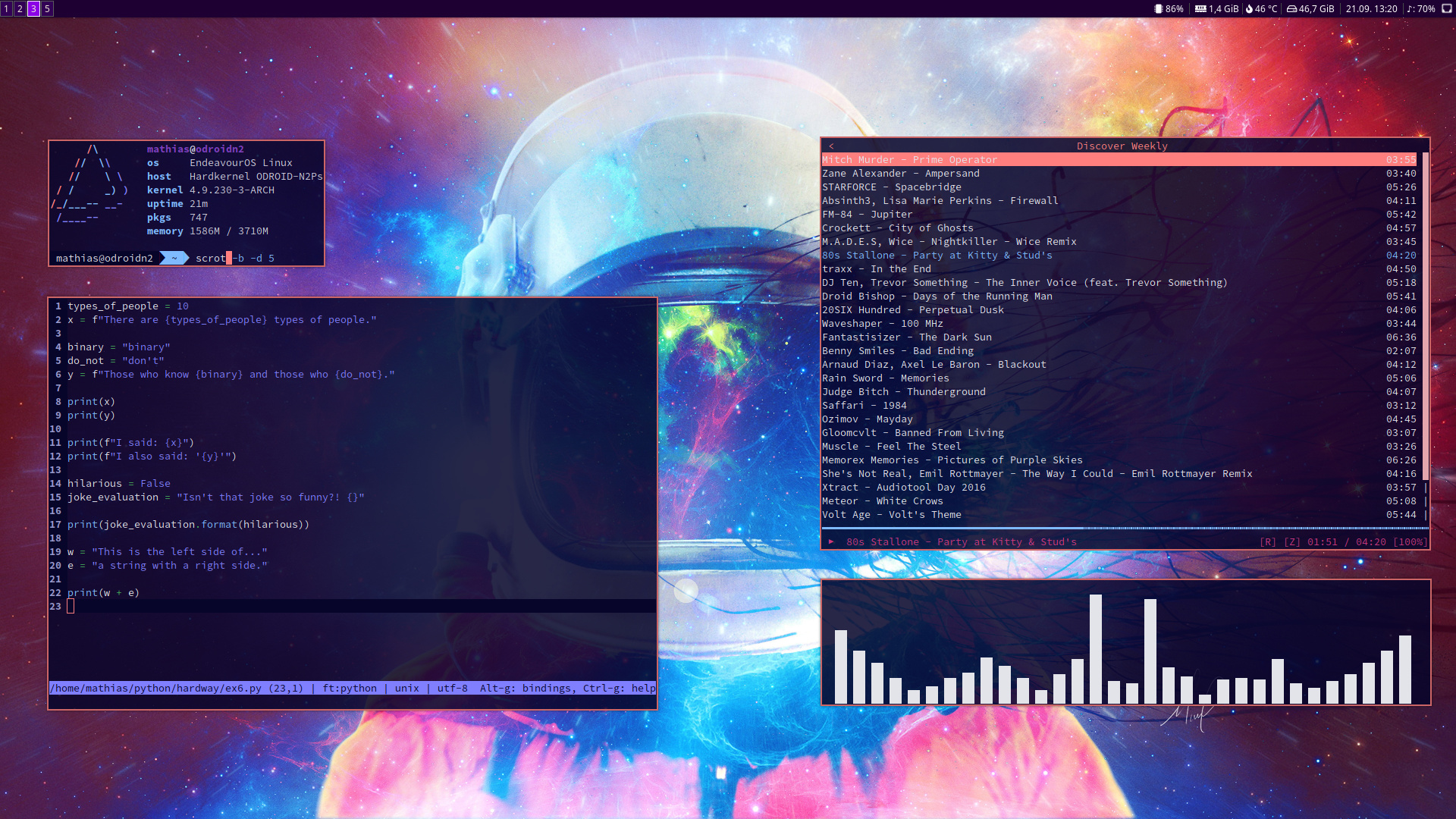Click the tray icon at far right
The image size is (1456, 819).
click(x=1446, y=9)
